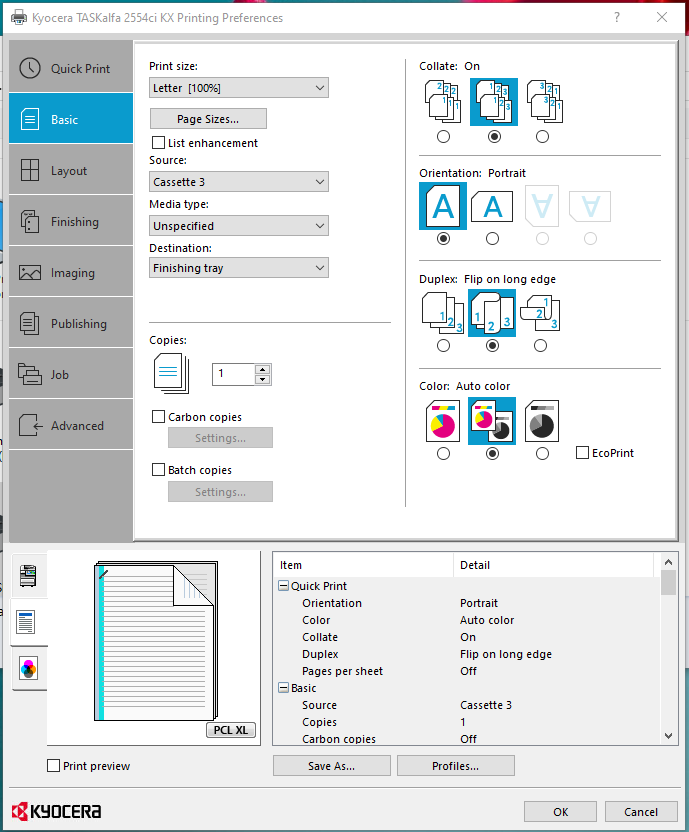Show the page layout preview icon
Viewport: 689px width, 832px height.
pos(26,622)
